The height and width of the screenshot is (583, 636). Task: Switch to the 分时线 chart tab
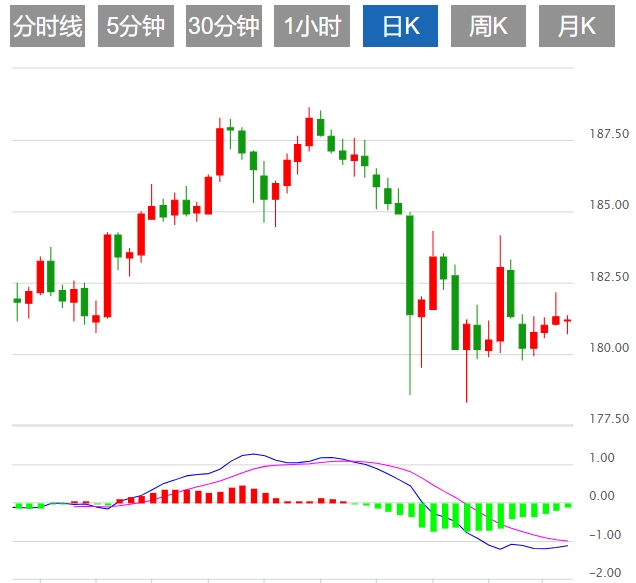click(x=47, y=26)
